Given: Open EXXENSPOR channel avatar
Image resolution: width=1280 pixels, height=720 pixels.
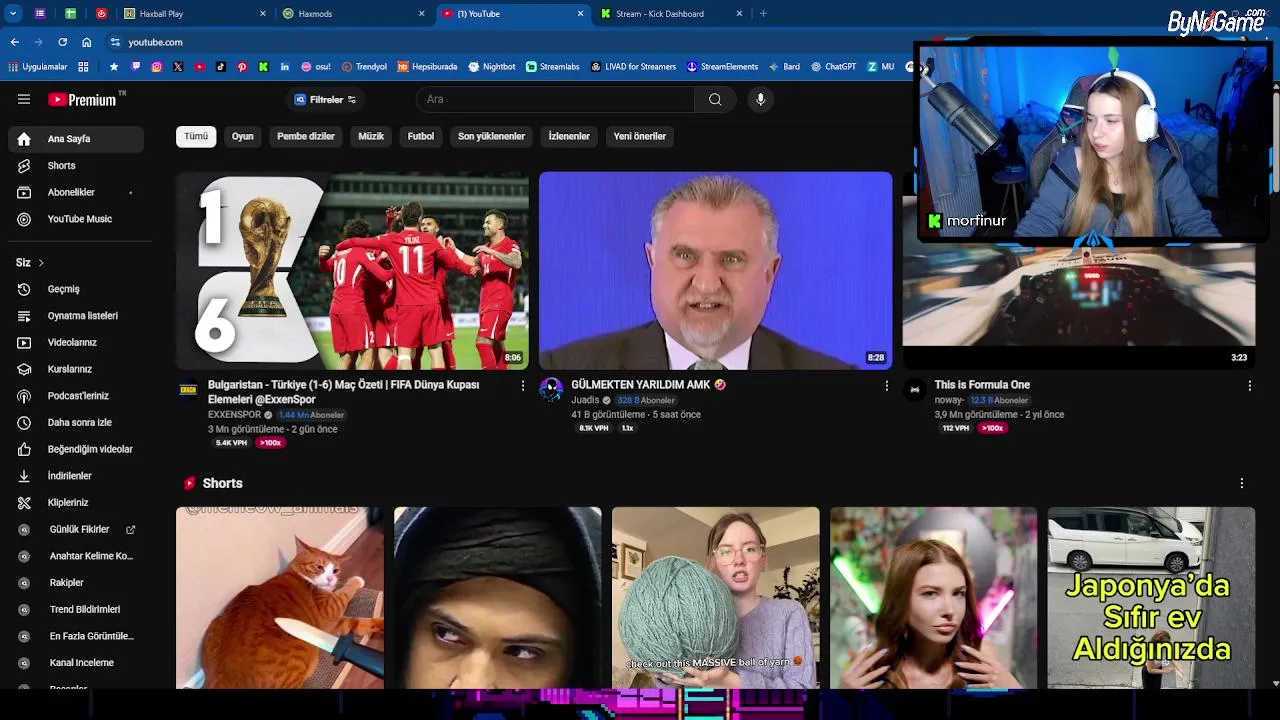Looking at the screenshot, I should (x=188, y=389).
